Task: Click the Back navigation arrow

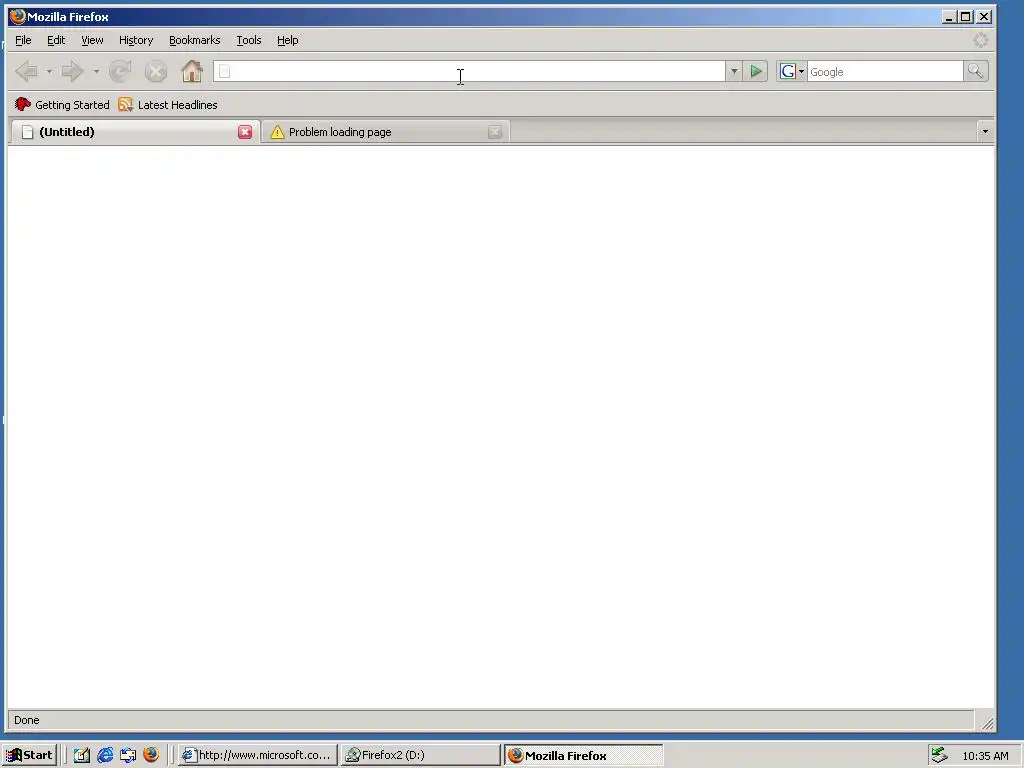Action: coord(27,71)
